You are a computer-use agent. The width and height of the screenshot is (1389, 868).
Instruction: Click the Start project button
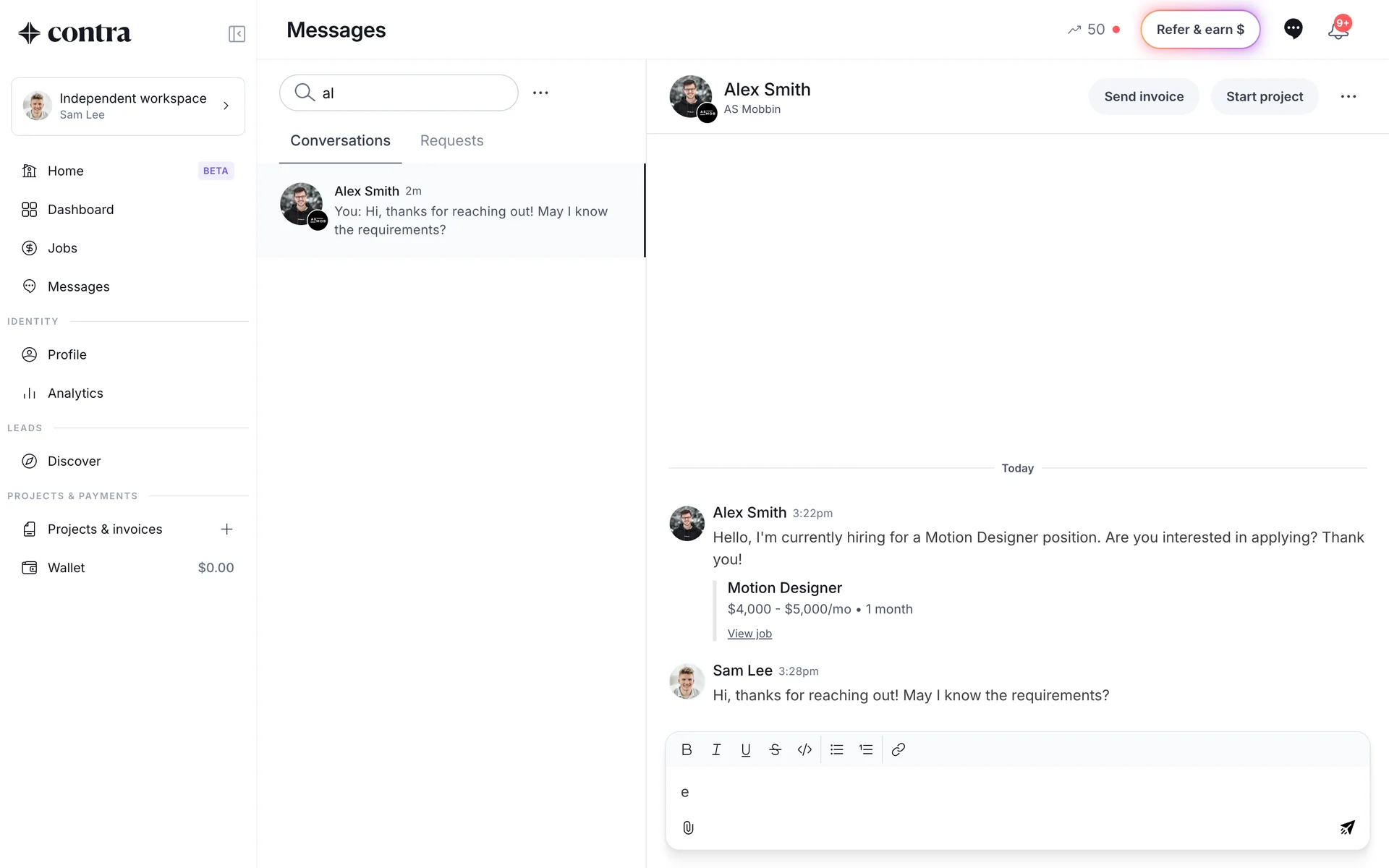pos(1264,97)
